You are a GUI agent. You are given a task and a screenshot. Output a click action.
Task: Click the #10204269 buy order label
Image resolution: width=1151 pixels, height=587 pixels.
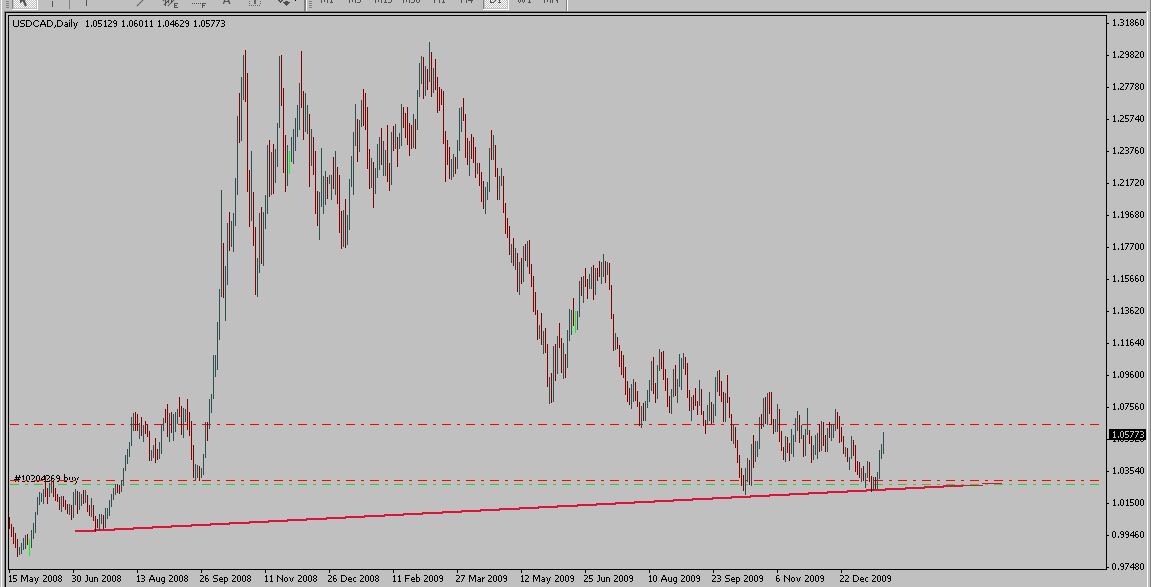click(x=46, y=479)
